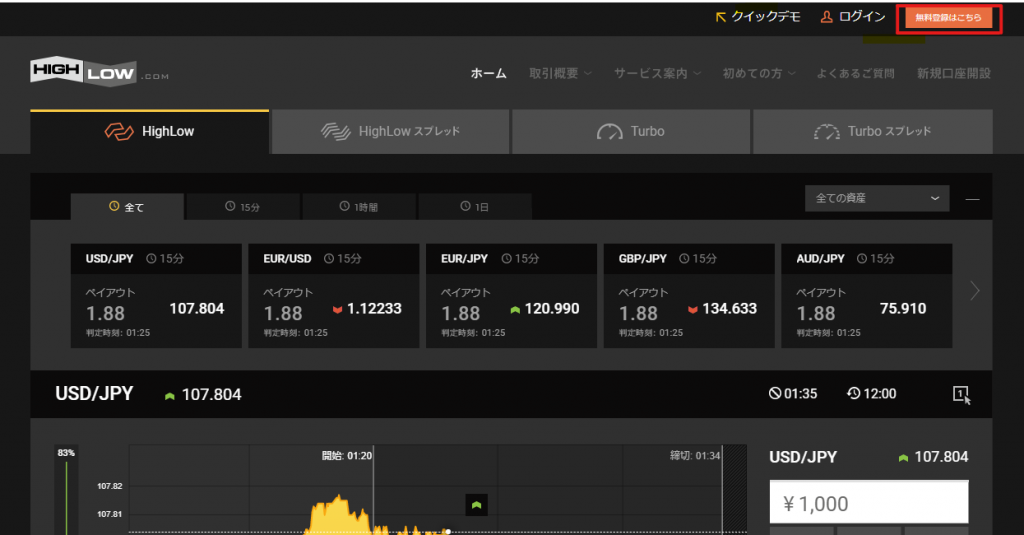Viewport: 1024px width, 535px height.
Task: Click the orange free registration button
Action: (x=948, y=18)
